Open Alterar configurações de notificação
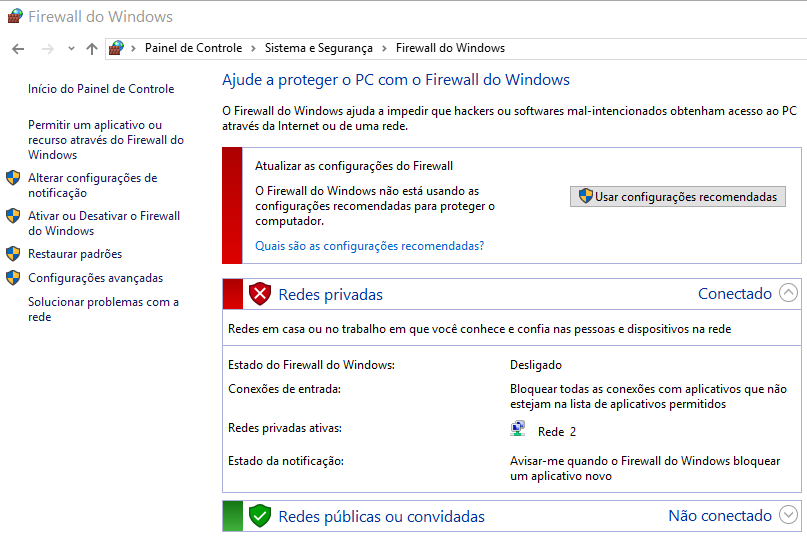This screenshot has width=807, height=544. coord(93,185)
